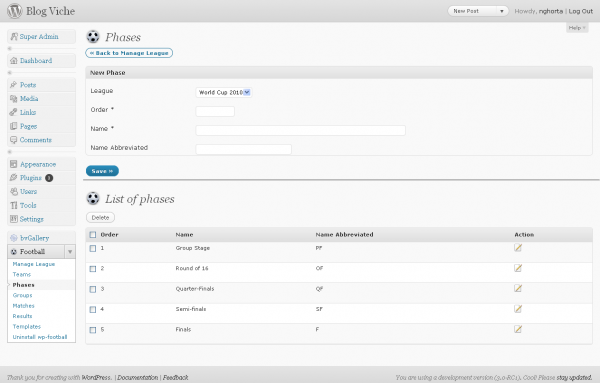Click the Save button

pos(102,171)
